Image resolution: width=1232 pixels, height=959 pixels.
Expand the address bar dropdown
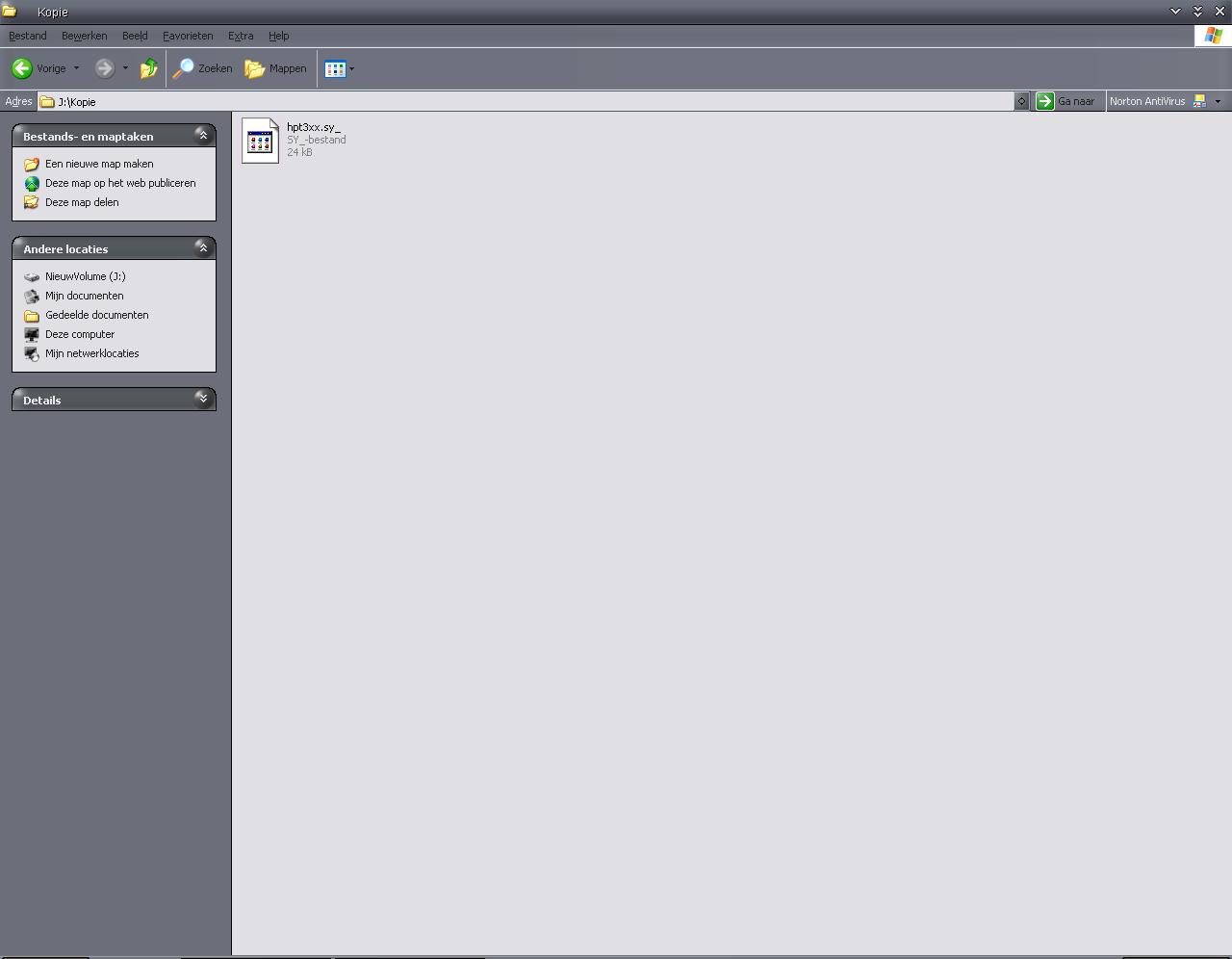1022,101
